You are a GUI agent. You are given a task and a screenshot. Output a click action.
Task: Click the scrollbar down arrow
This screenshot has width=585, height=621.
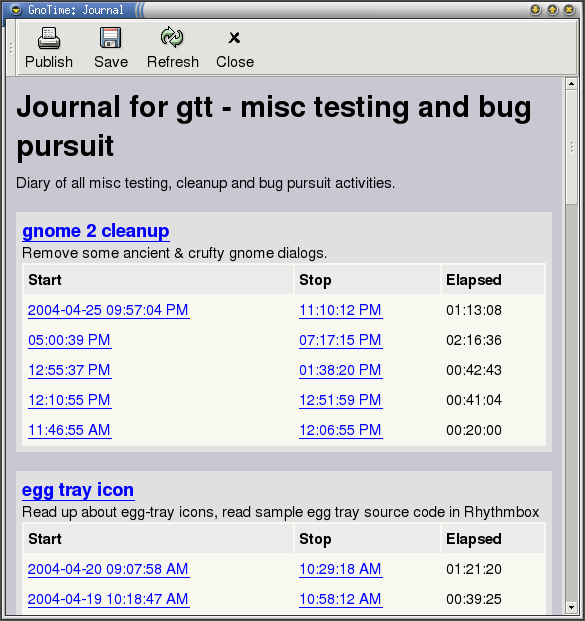pos(571,607)
